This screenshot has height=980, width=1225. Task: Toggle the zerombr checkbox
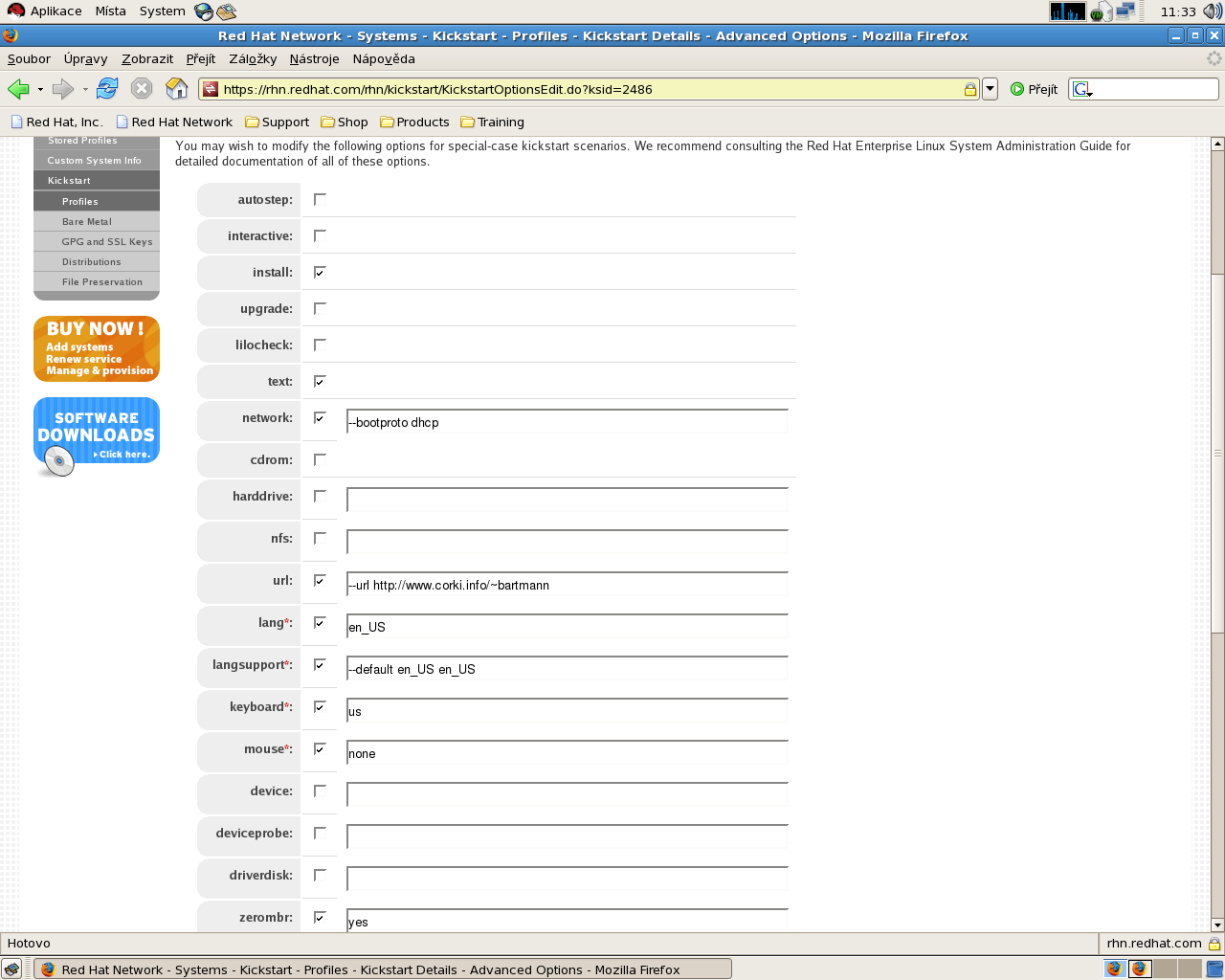pyautogui.click(x=320, y=917)
